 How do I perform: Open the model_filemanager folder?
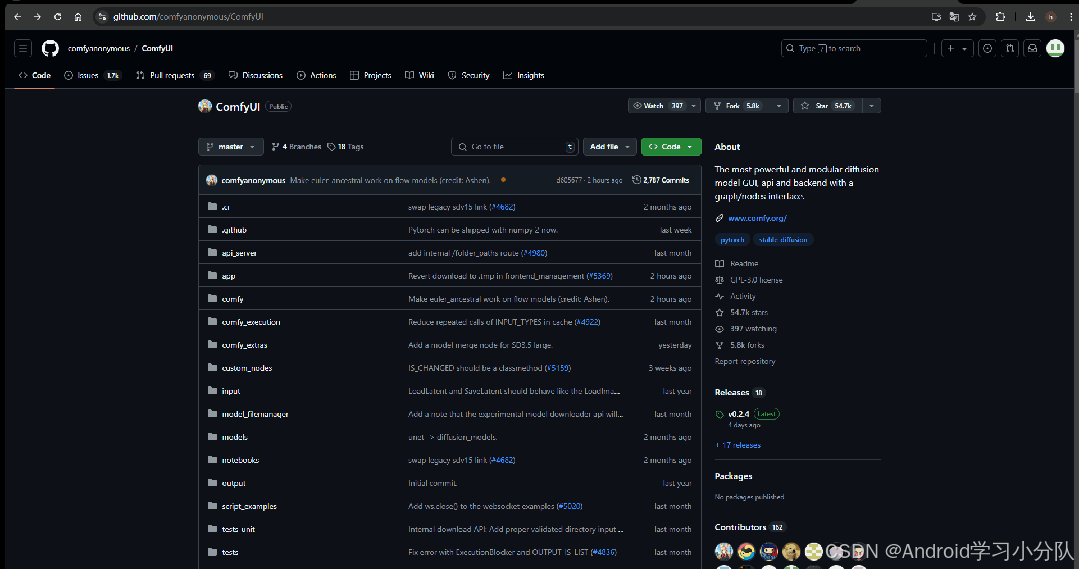[x=255, y=414]
